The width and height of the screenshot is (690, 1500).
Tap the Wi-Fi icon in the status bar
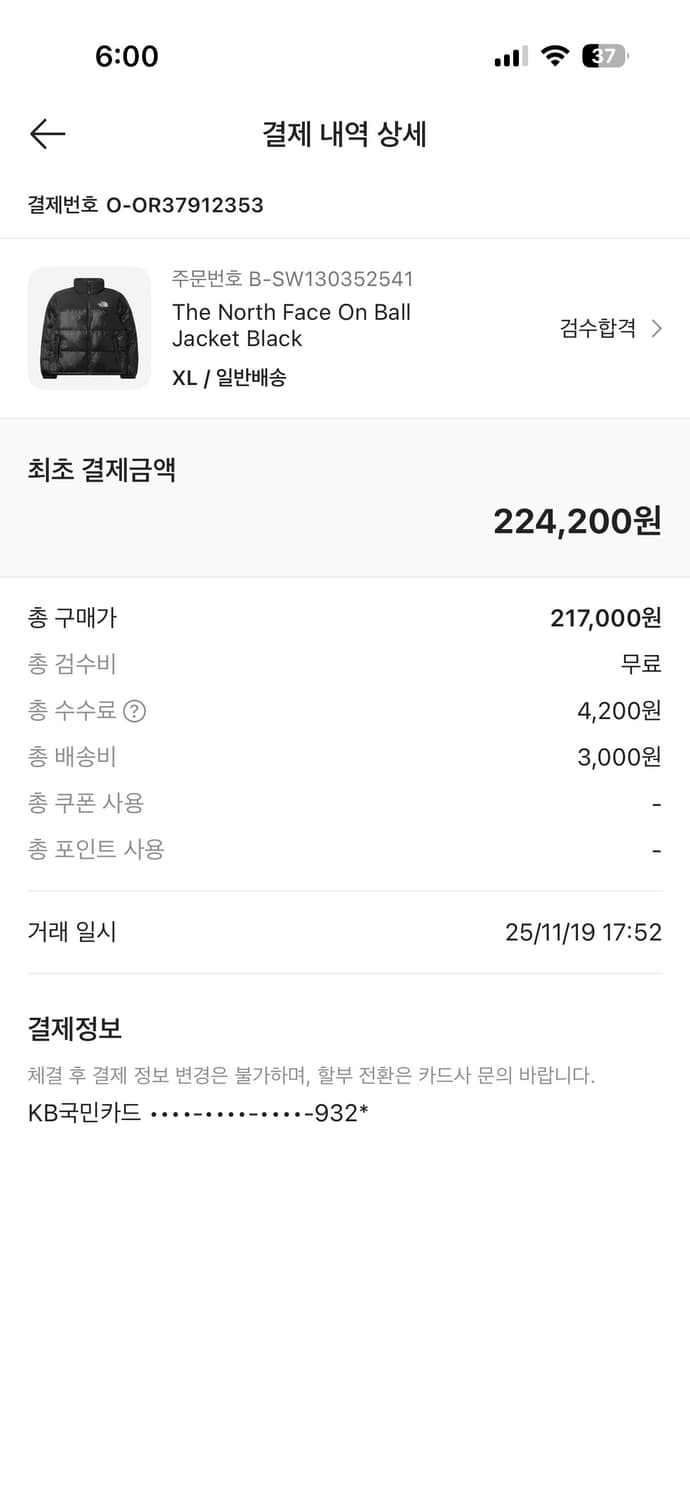tap(556, 56)
